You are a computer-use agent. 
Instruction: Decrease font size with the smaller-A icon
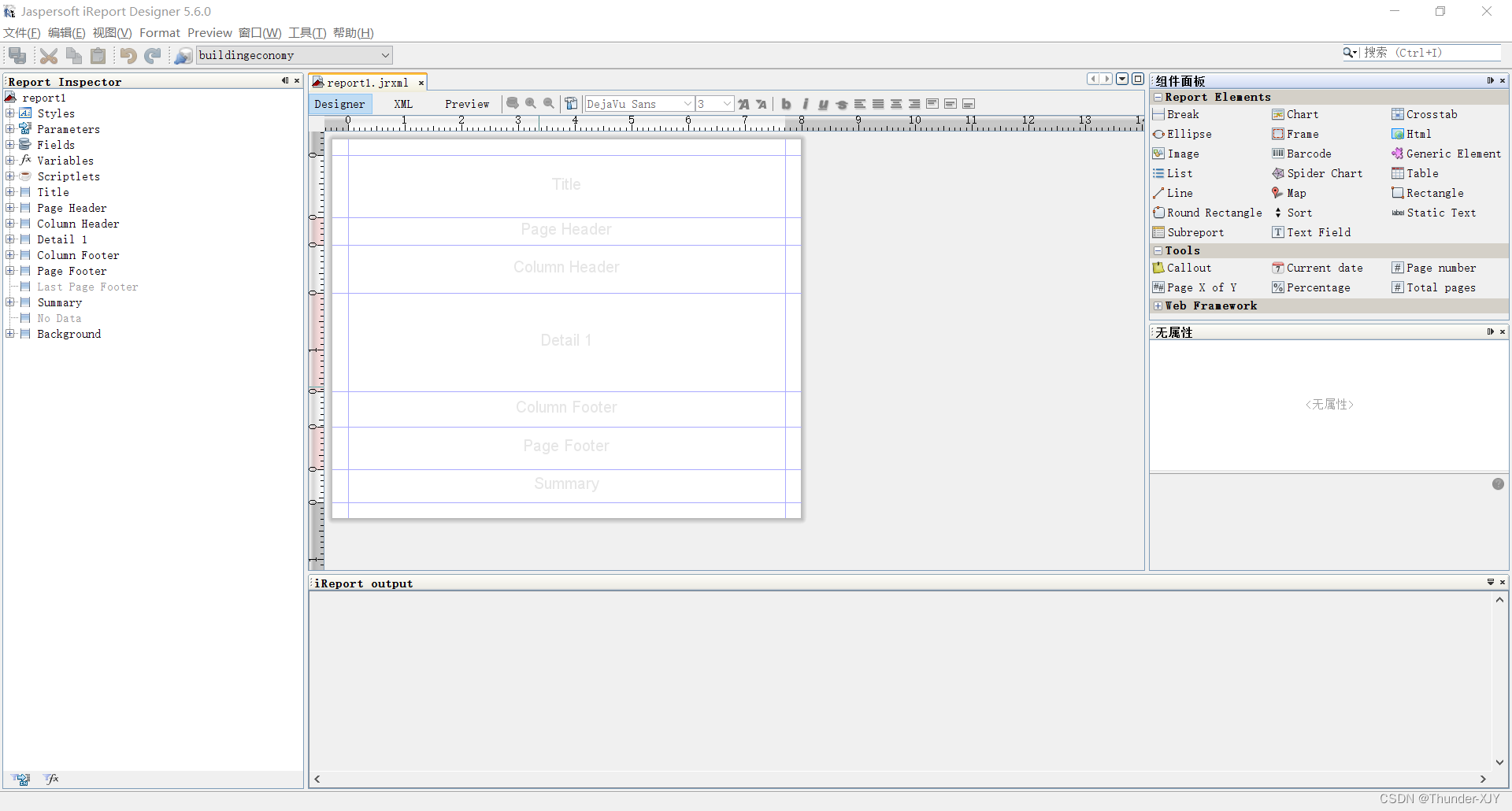762,104
